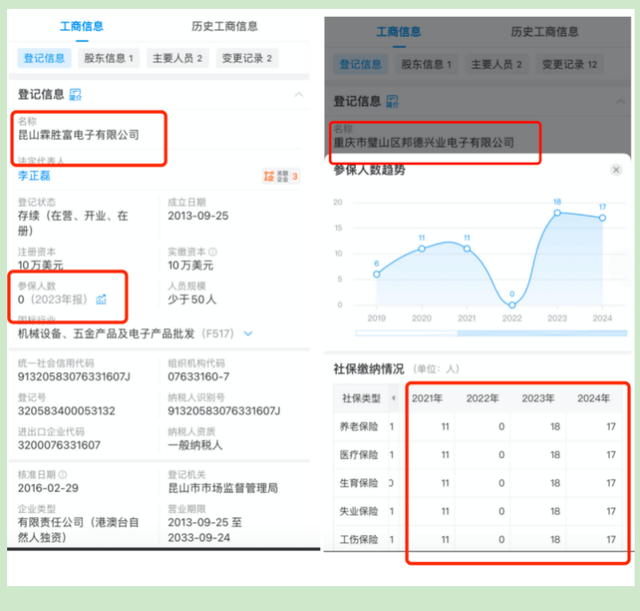Select right panel 股东信息 1 sub-tab

426,64
